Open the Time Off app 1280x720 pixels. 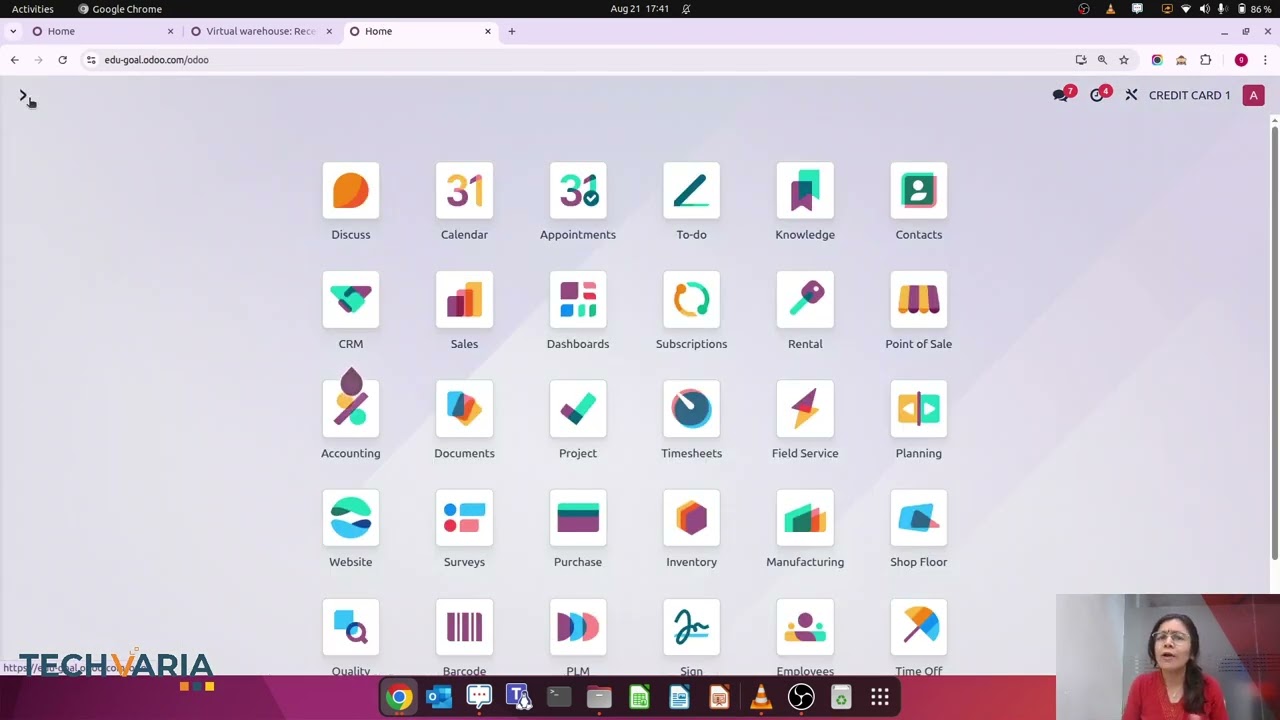[x=918, y=627]
